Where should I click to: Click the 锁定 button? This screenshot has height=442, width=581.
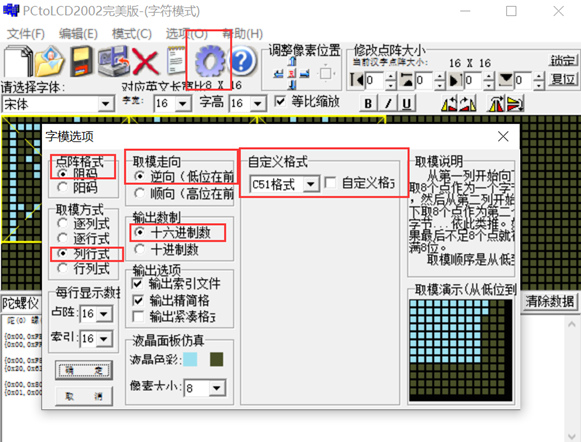563,61
